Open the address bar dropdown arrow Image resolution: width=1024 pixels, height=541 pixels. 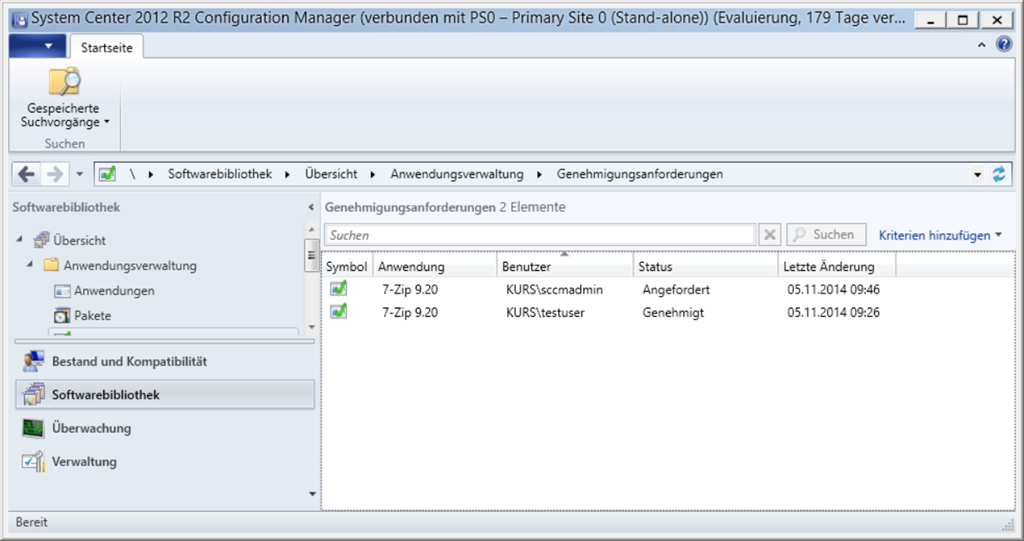pos(977,174)
